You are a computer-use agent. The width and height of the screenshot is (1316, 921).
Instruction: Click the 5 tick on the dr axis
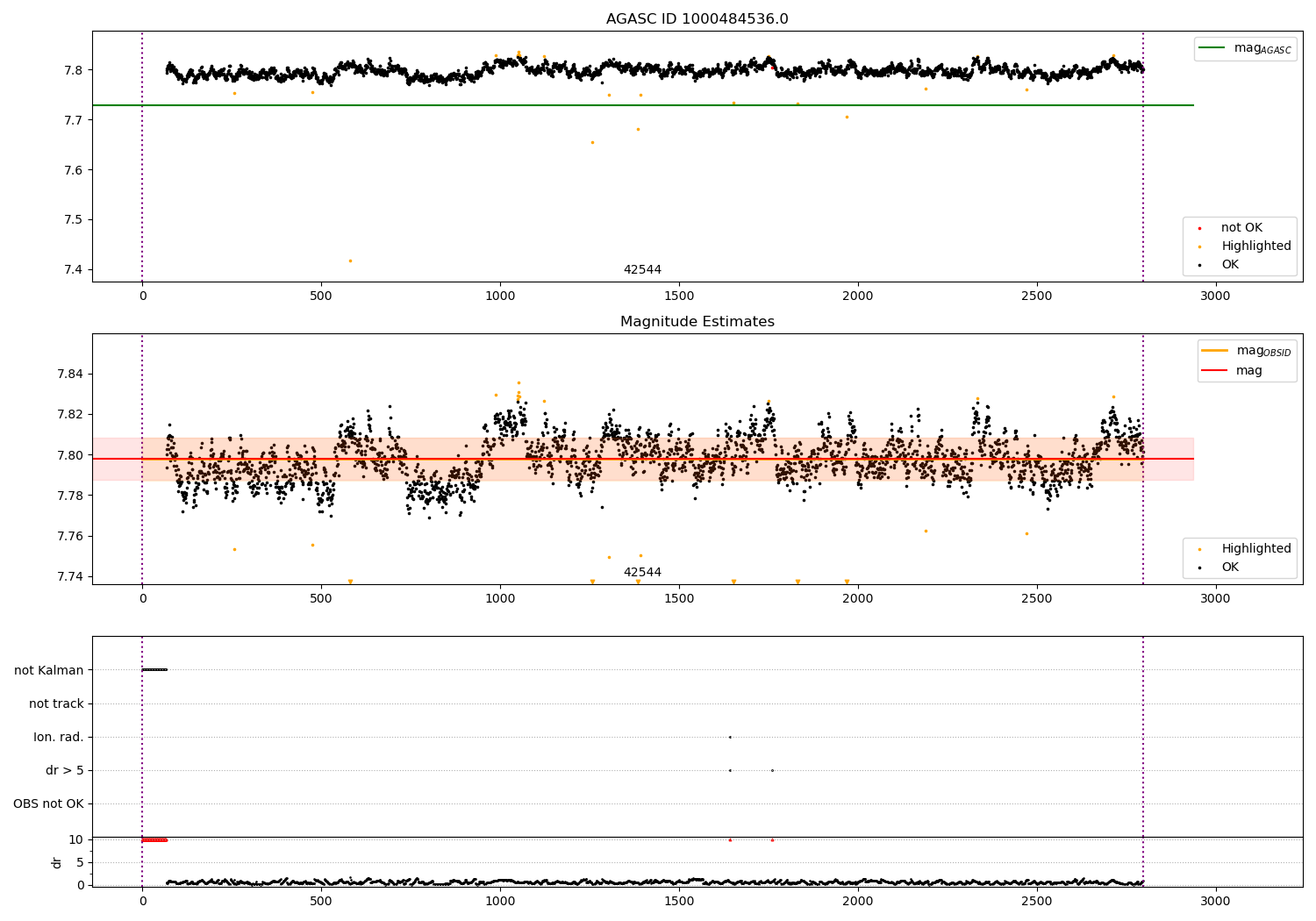(80, 863)
